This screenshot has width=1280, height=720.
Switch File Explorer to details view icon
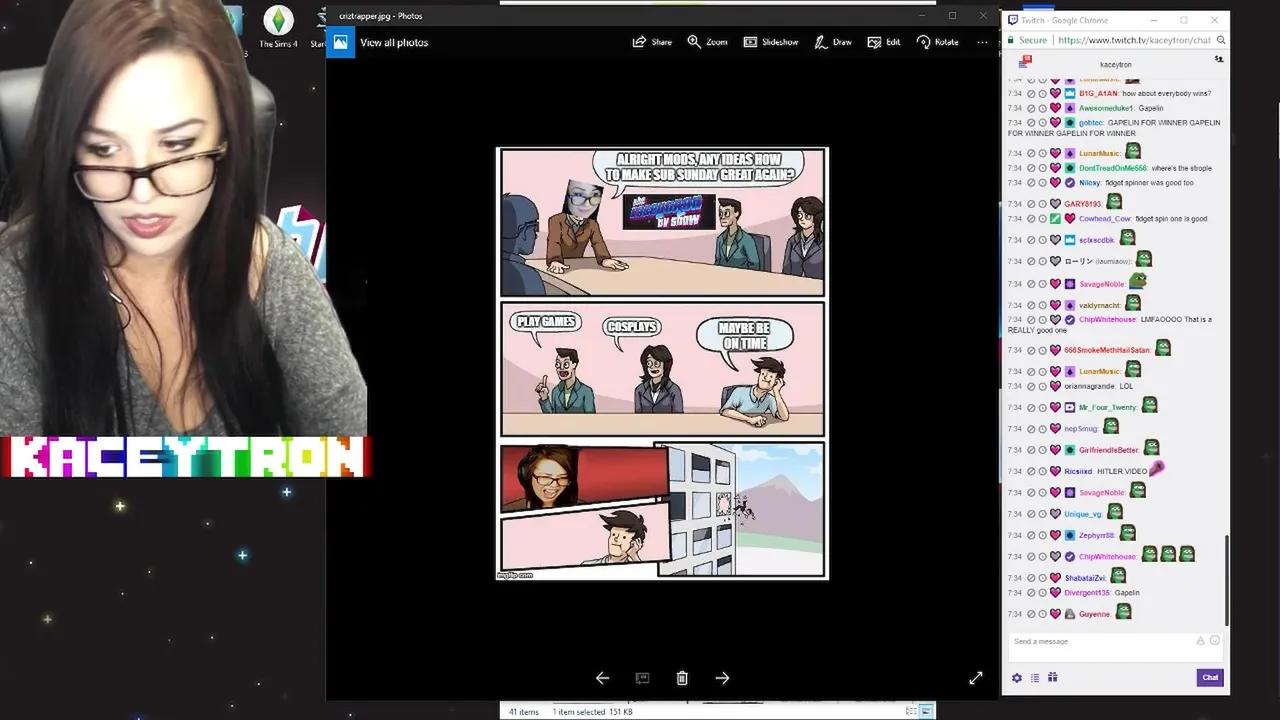(911, 711)
